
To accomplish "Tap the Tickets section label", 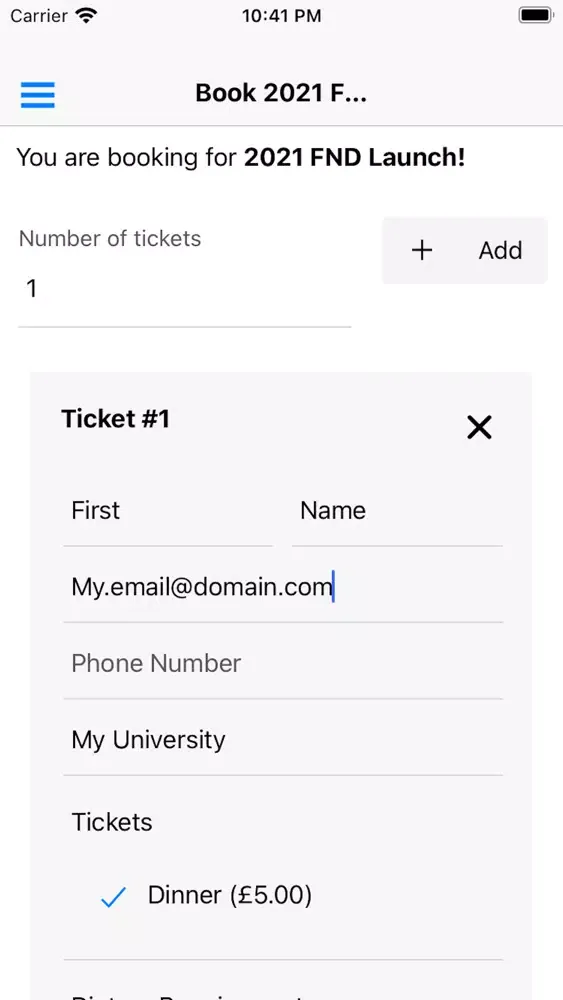I will tap(112, 823).
